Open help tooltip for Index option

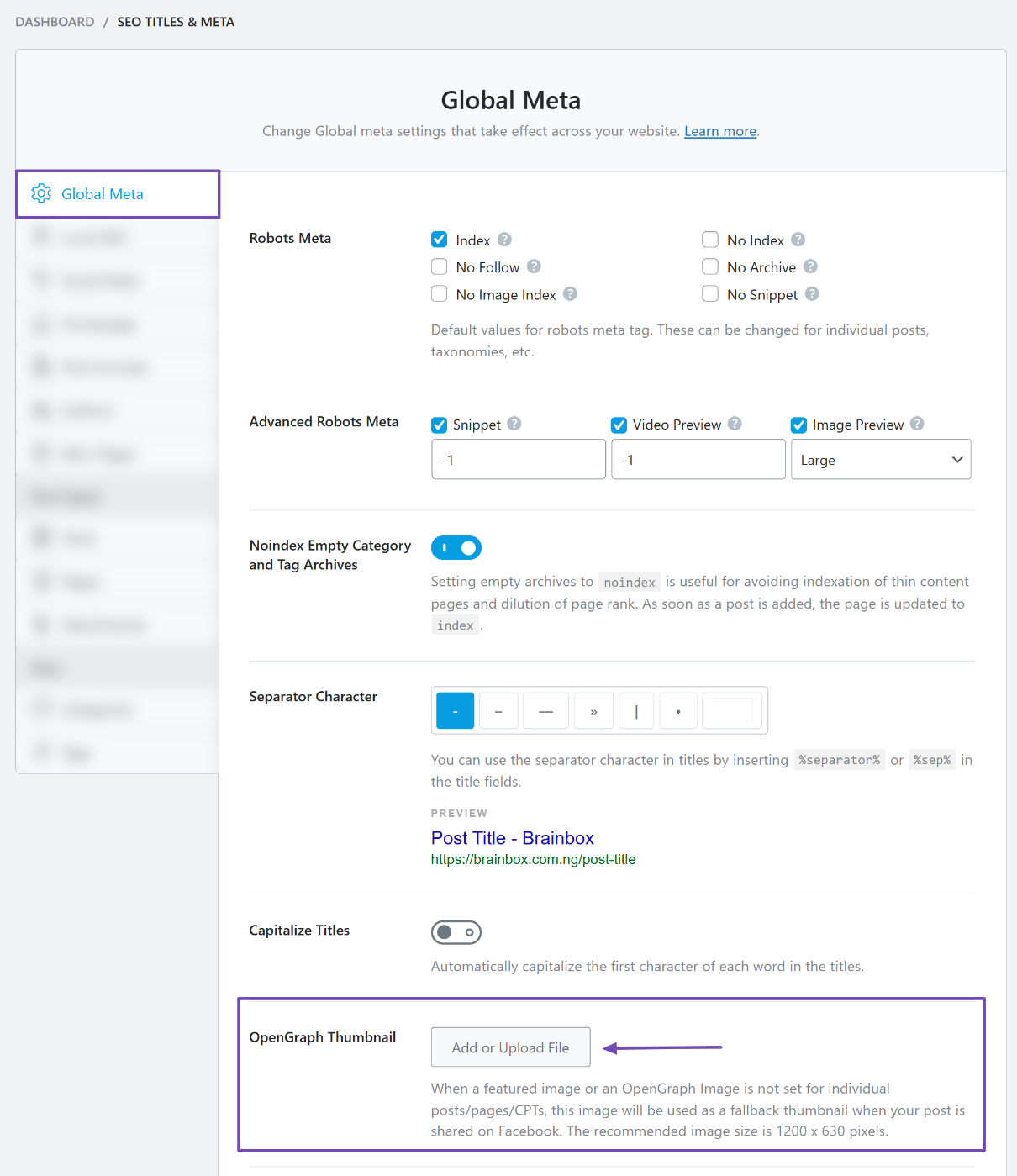(x=504, y=240)
